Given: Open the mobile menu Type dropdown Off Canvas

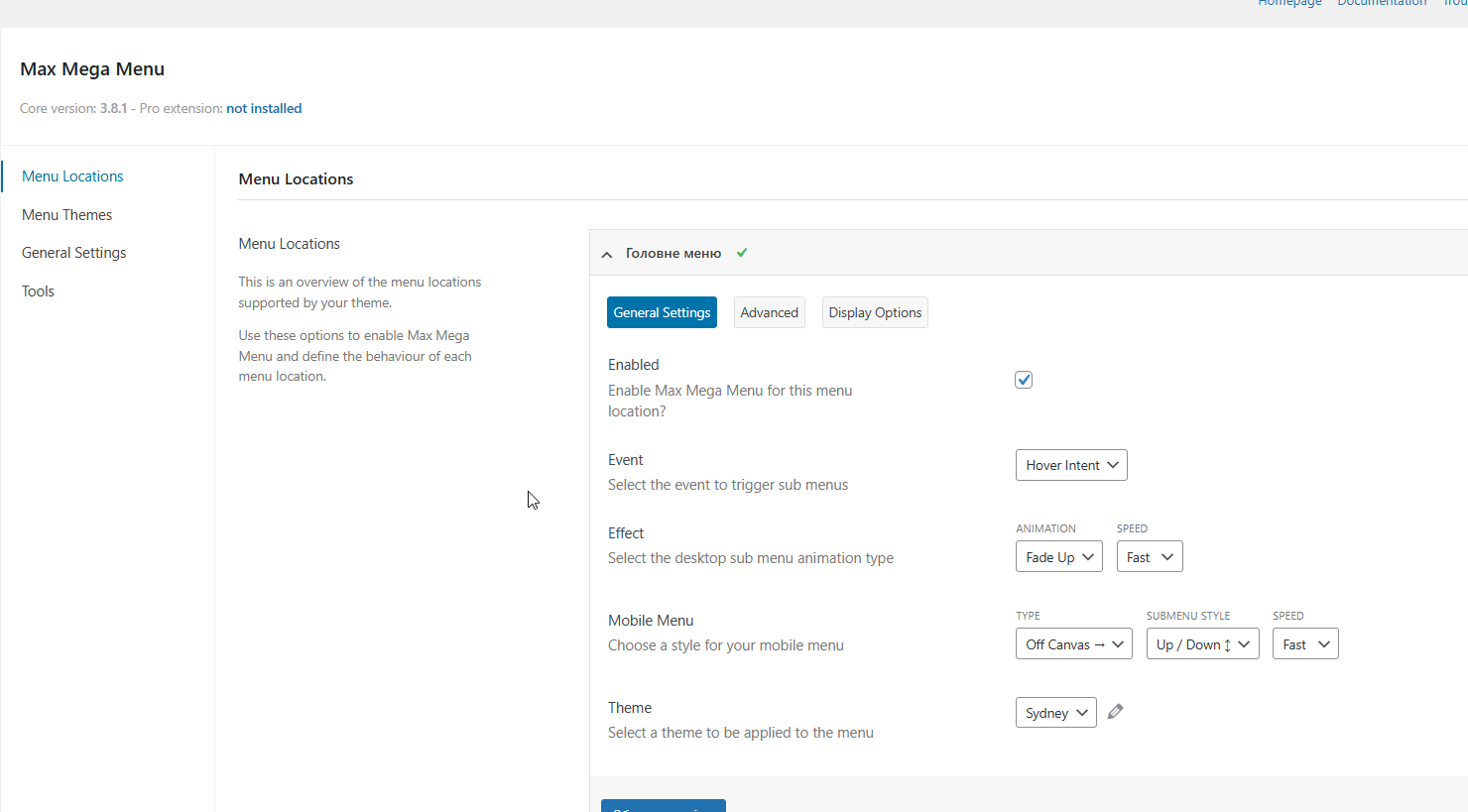Looking at the screenshot, I should [x=1074, y=644].
